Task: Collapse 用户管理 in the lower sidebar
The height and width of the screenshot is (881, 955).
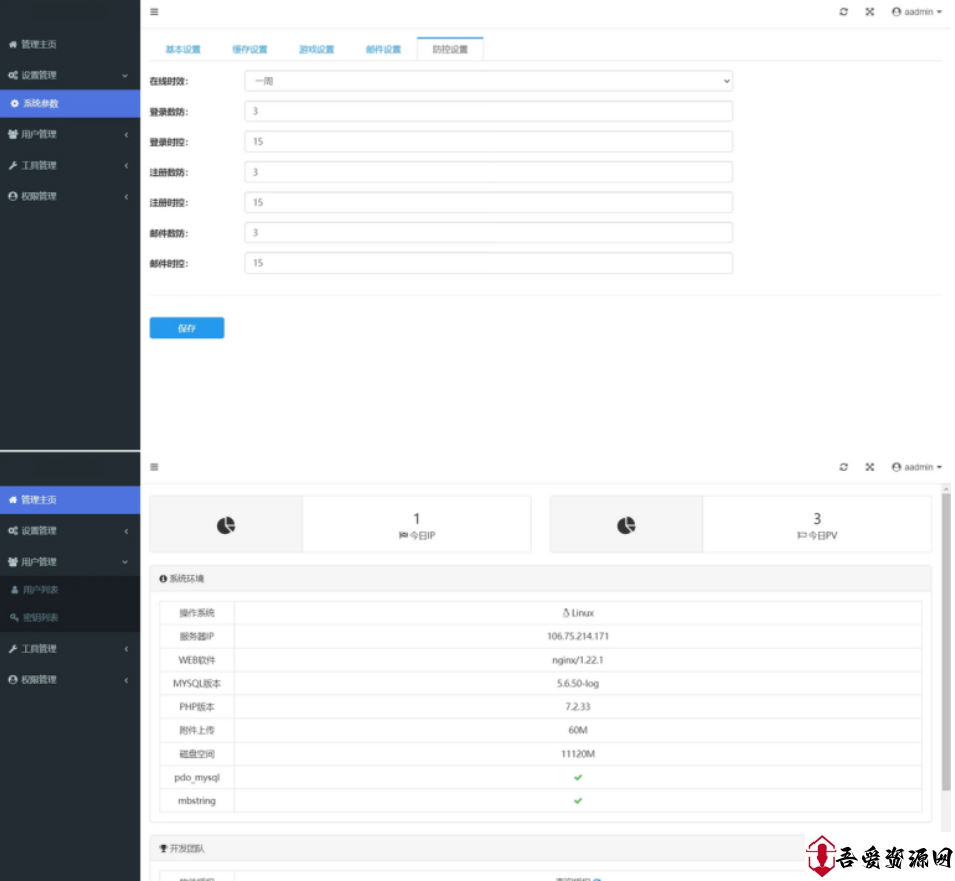Action: click(70, 562)
